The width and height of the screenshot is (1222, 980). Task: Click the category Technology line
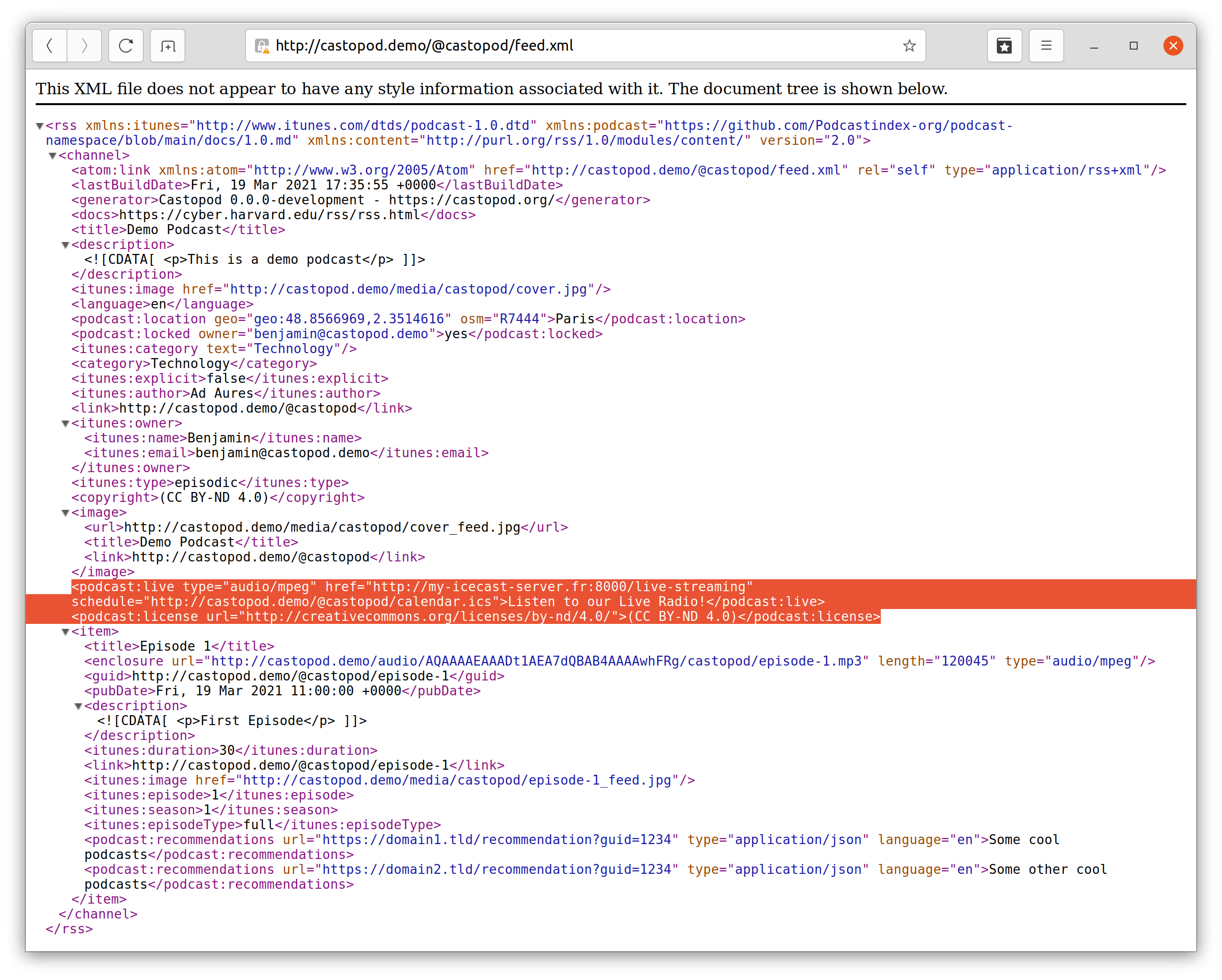click(194, 364)
